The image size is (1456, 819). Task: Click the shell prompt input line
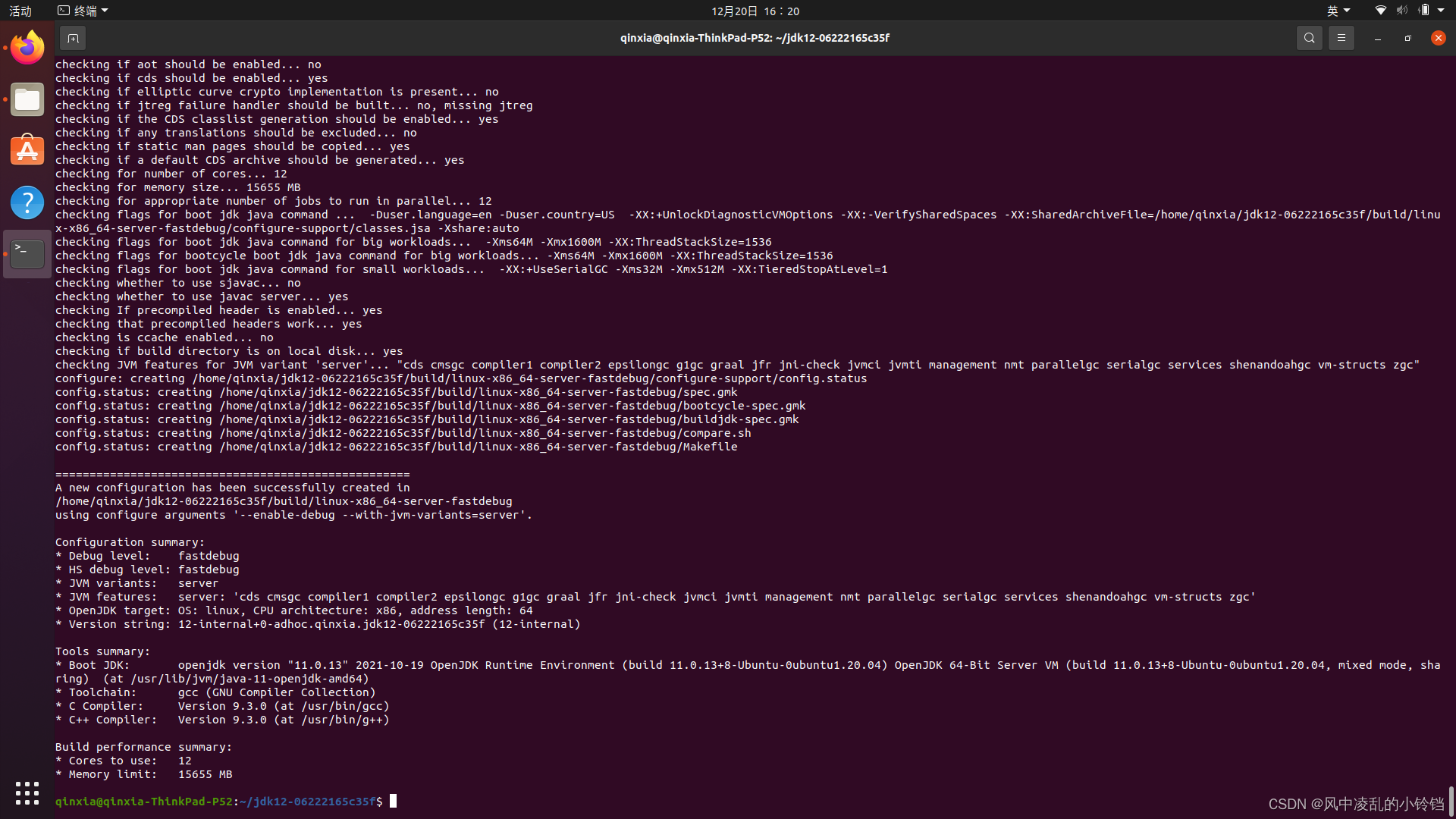[x=226, y=802]
